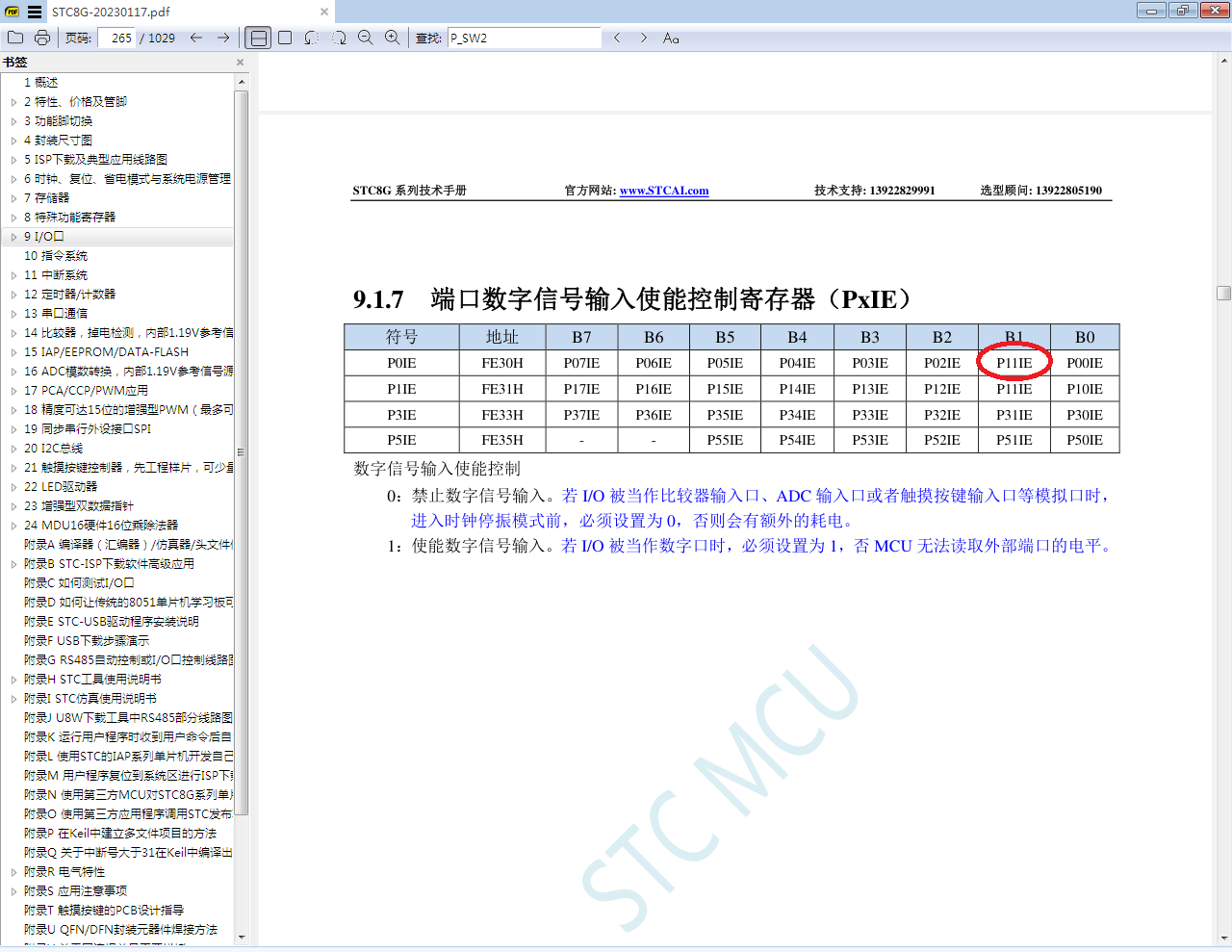Go to previous page arrow
This screenshot has height=952, width=1232.
pos(196,38)
